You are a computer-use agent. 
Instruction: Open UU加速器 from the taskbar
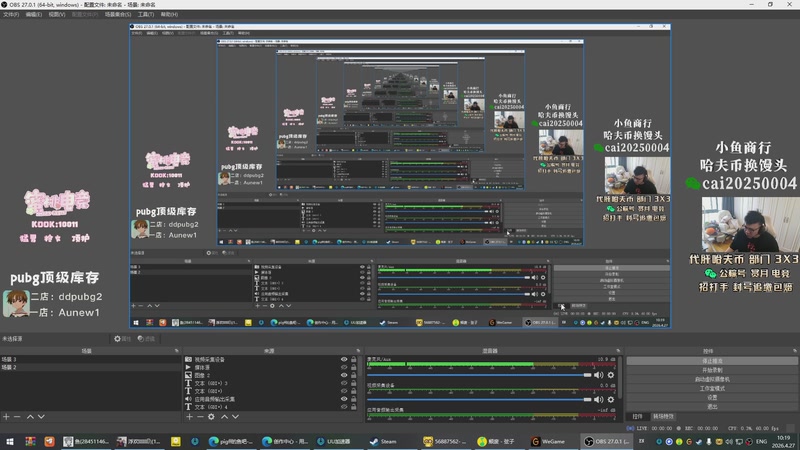(335, 441)
